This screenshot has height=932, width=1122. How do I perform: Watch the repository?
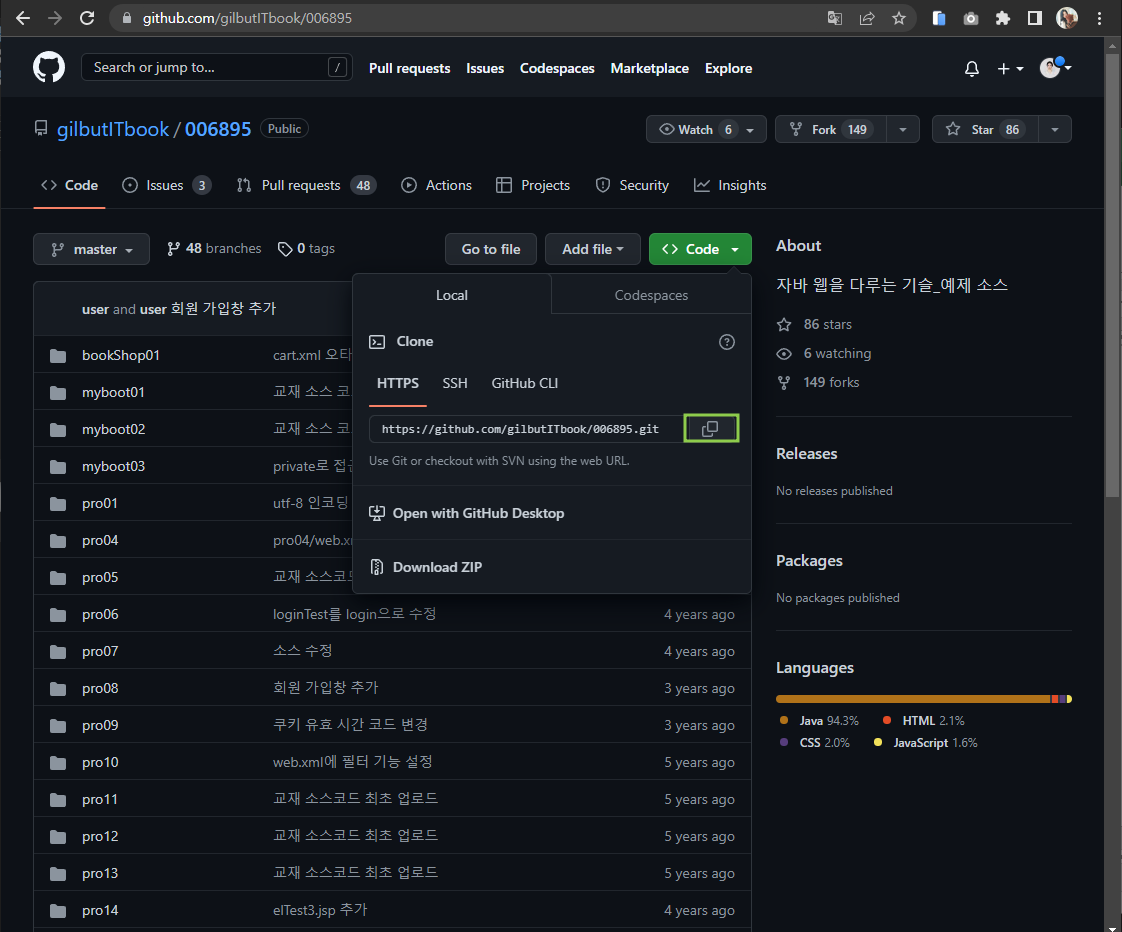click(x=706, y=130)
